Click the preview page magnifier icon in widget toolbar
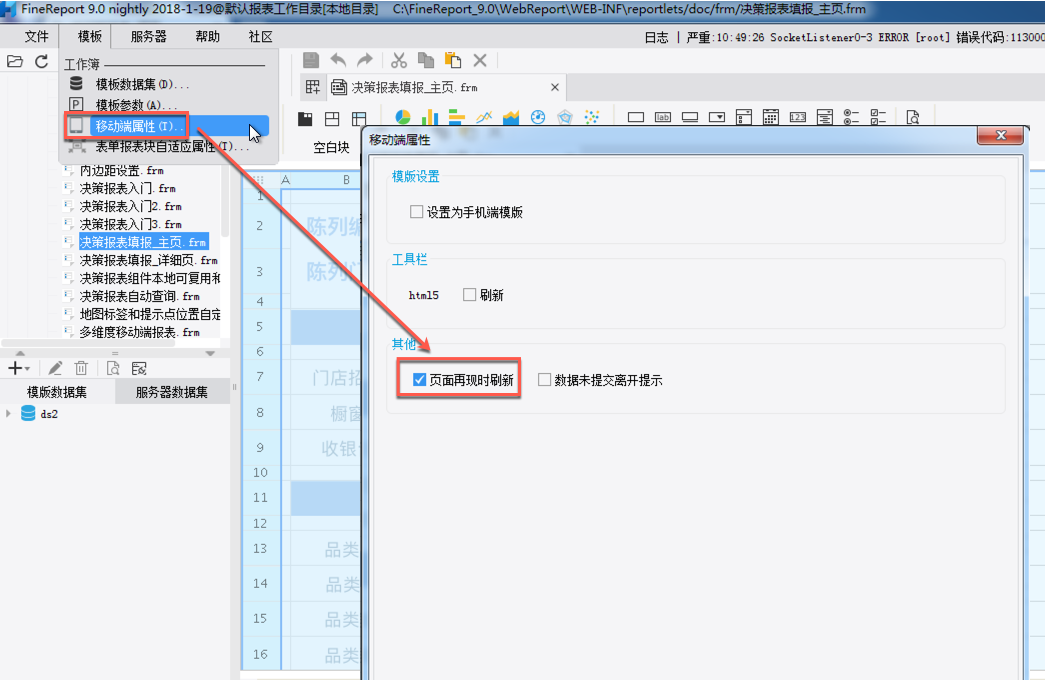This screenshot has height=680, width=1045. pyautogui.click(x=913, y=117)
